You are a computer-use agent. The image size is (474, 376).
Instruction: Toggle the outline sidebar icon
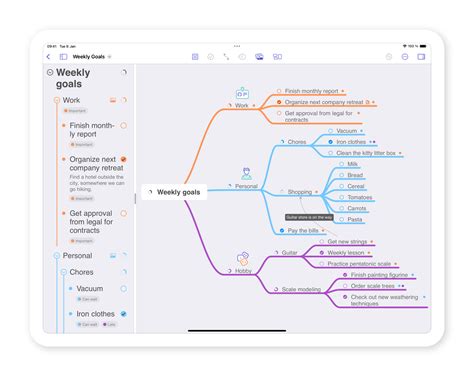tap(63, 57)
